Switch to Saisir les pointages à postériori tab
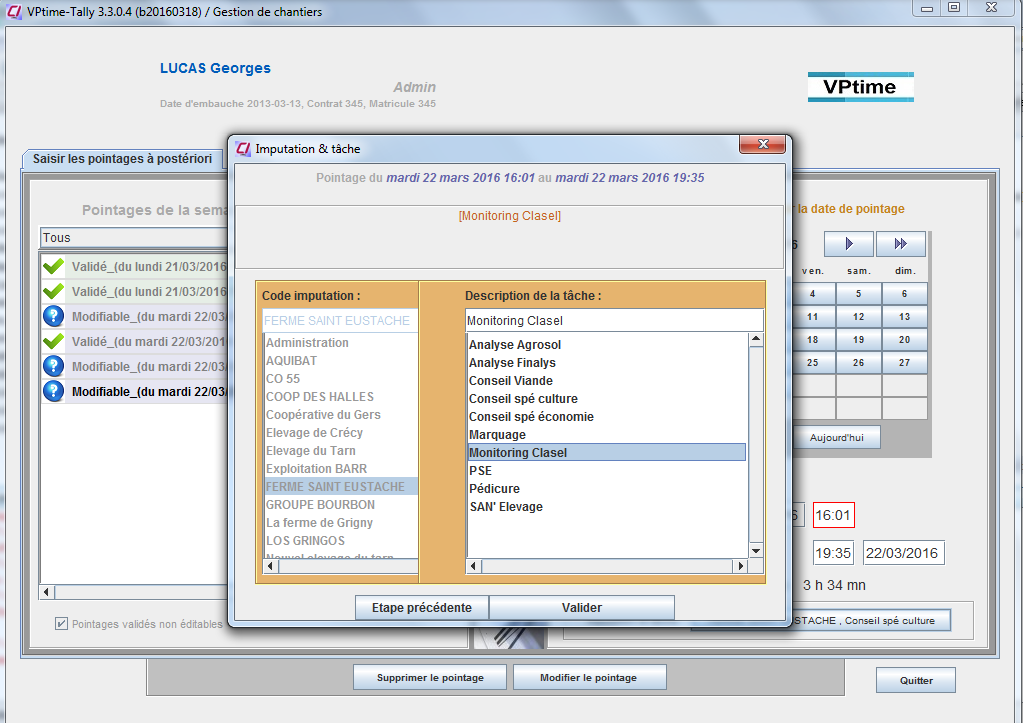The image size is (1023, 723). click(x=122, y=158)
